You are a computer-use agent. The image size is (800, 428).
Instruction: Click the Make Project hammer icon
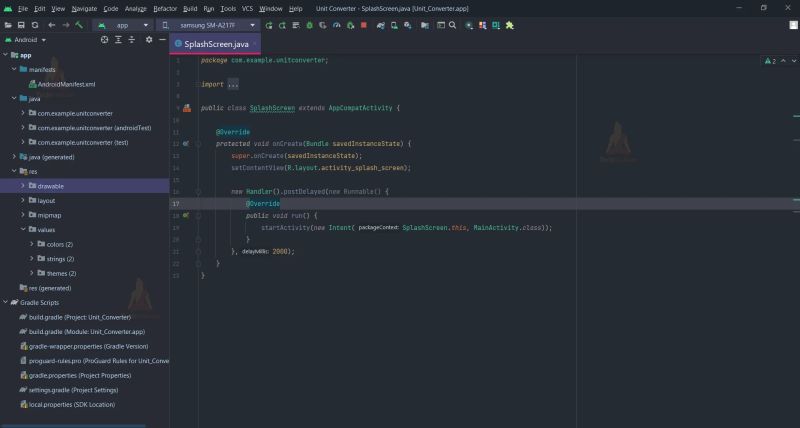click(x=79, y=25)
